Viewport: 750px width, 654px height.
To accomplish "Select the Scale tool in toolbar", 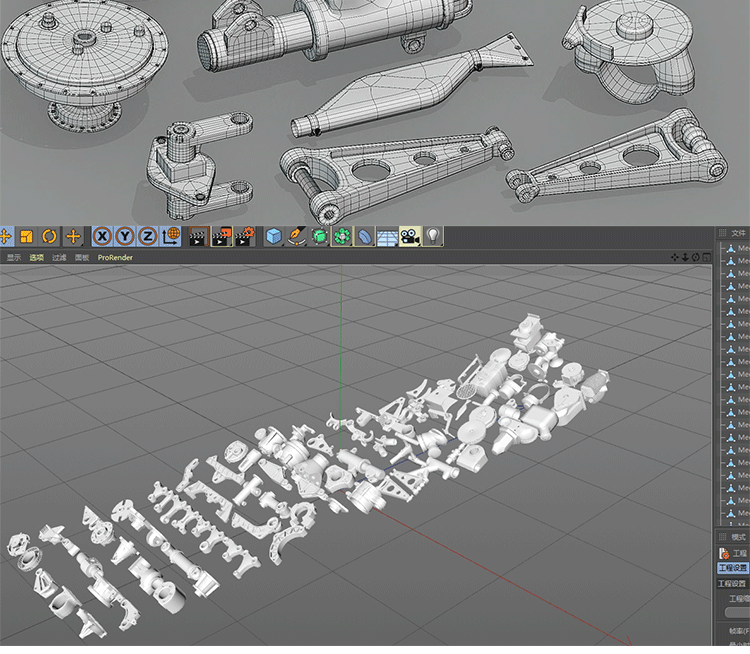I will [27, 237].
